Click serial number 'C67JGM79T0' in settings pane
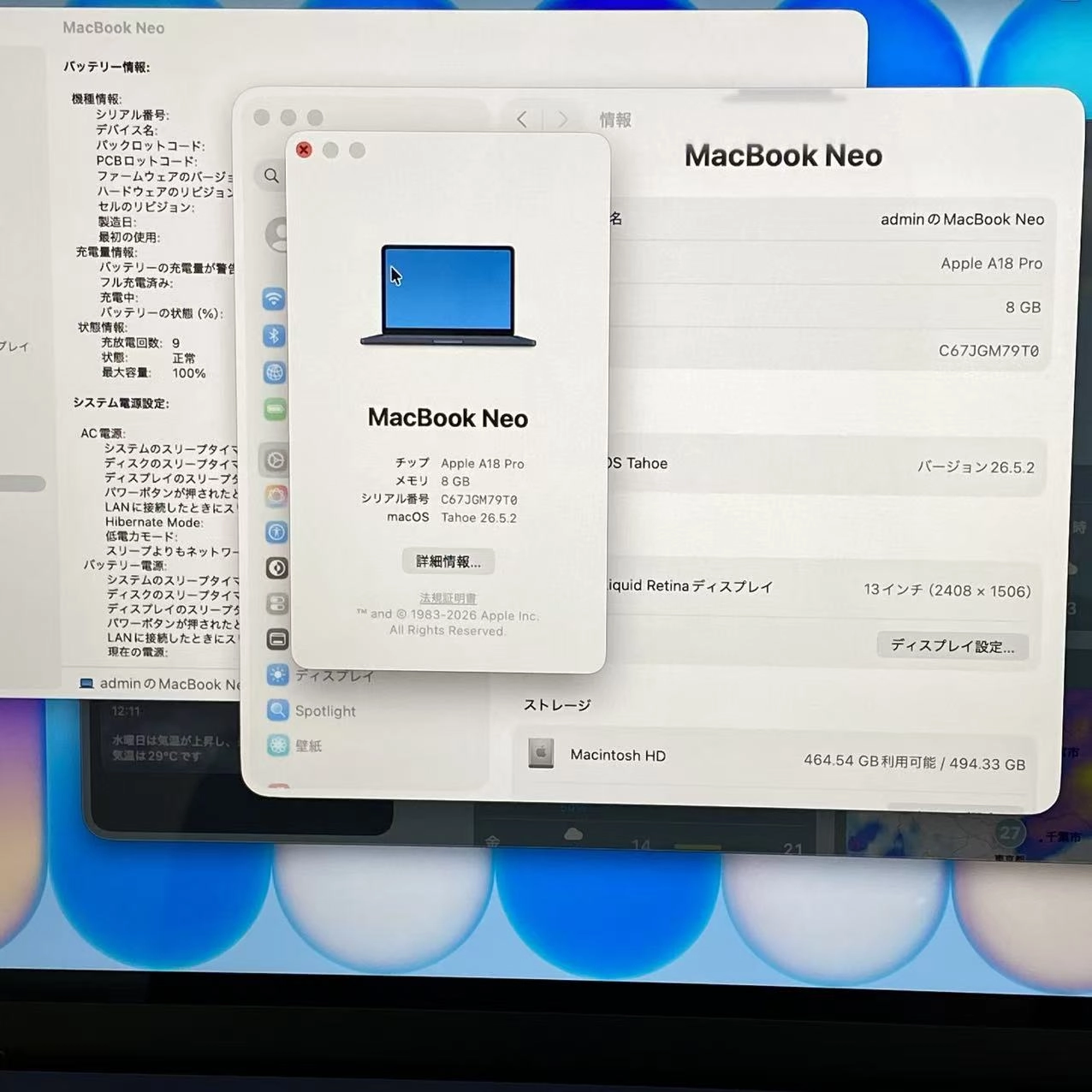The width and height of the screenshot is (1092, 1092). (989, 351)
